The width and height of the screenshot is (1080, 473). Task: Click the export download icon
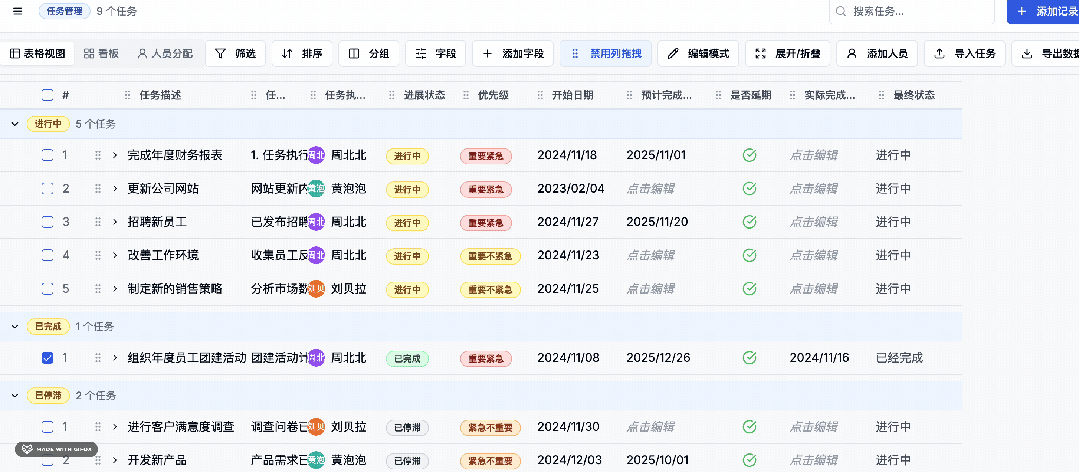(x=1027, y=54)
